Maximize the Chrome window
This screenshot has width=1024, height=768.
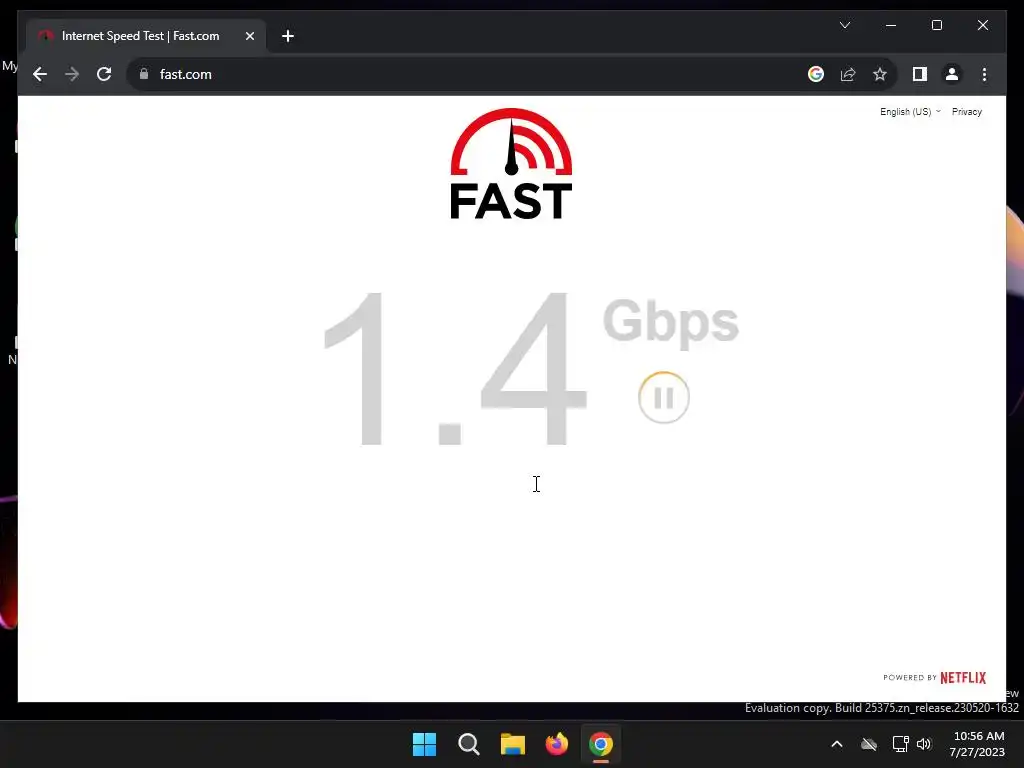[x=936, y=25]
